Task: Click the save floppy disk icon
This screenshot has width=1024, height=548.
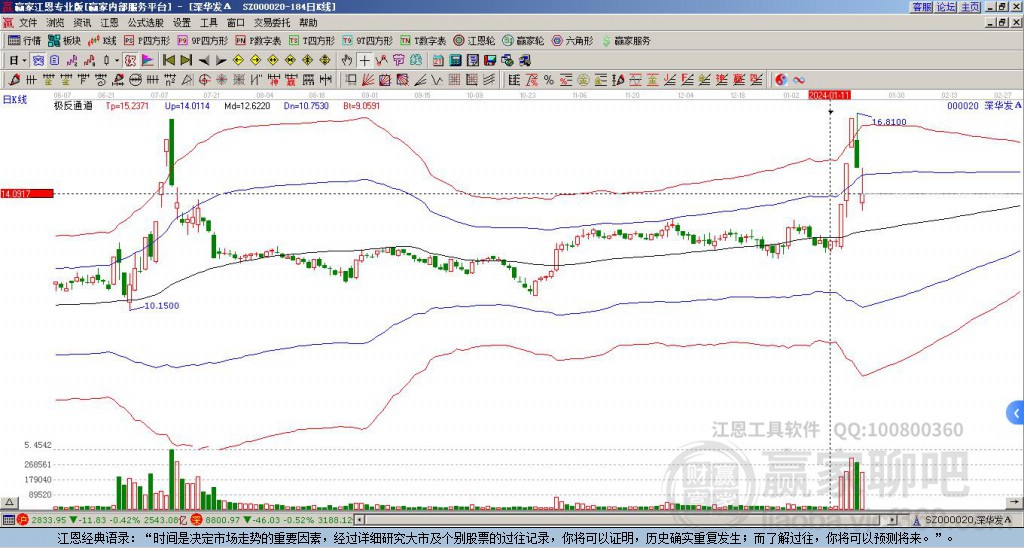Action: click(490, 60)
